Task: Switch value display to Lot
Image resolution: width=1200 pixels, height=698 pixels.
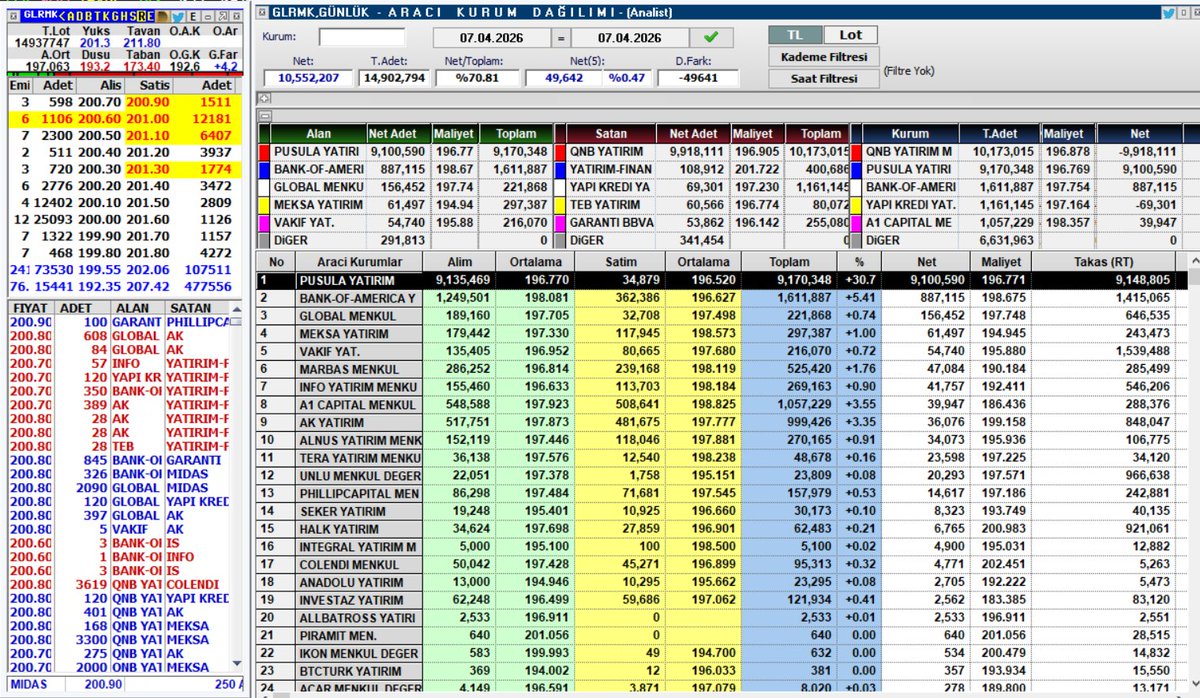Action: point(849,35)
